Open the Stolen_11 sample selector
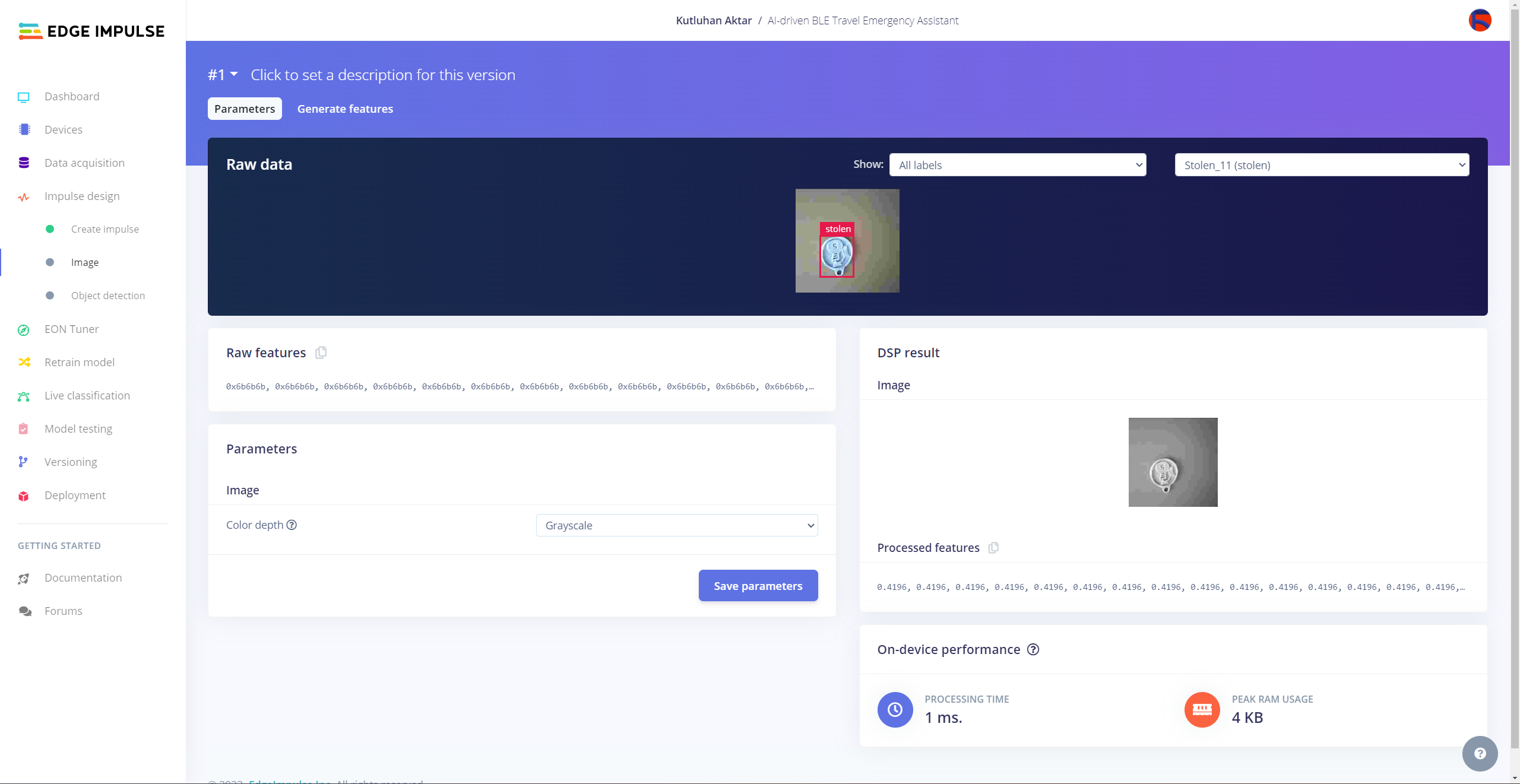1520x784 pixels. pyautogui.click(x=1321, y=165)
